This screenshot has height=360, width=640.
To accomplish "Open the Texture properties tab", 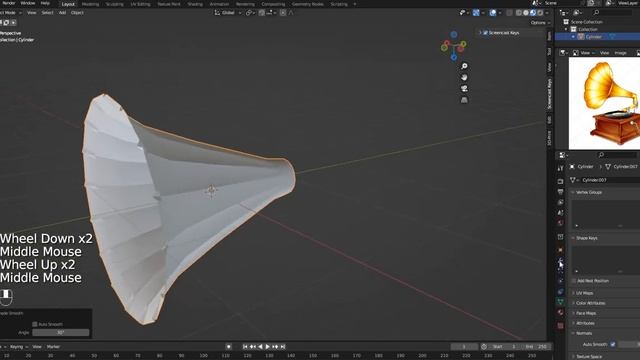I will coord(560,326).
